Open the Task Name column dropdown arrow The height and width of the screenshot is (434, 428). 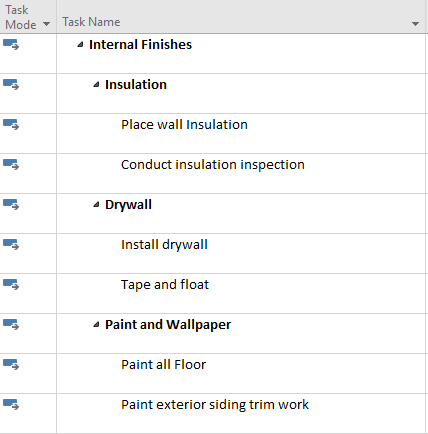pyautogui.click(x=415, y=24)
